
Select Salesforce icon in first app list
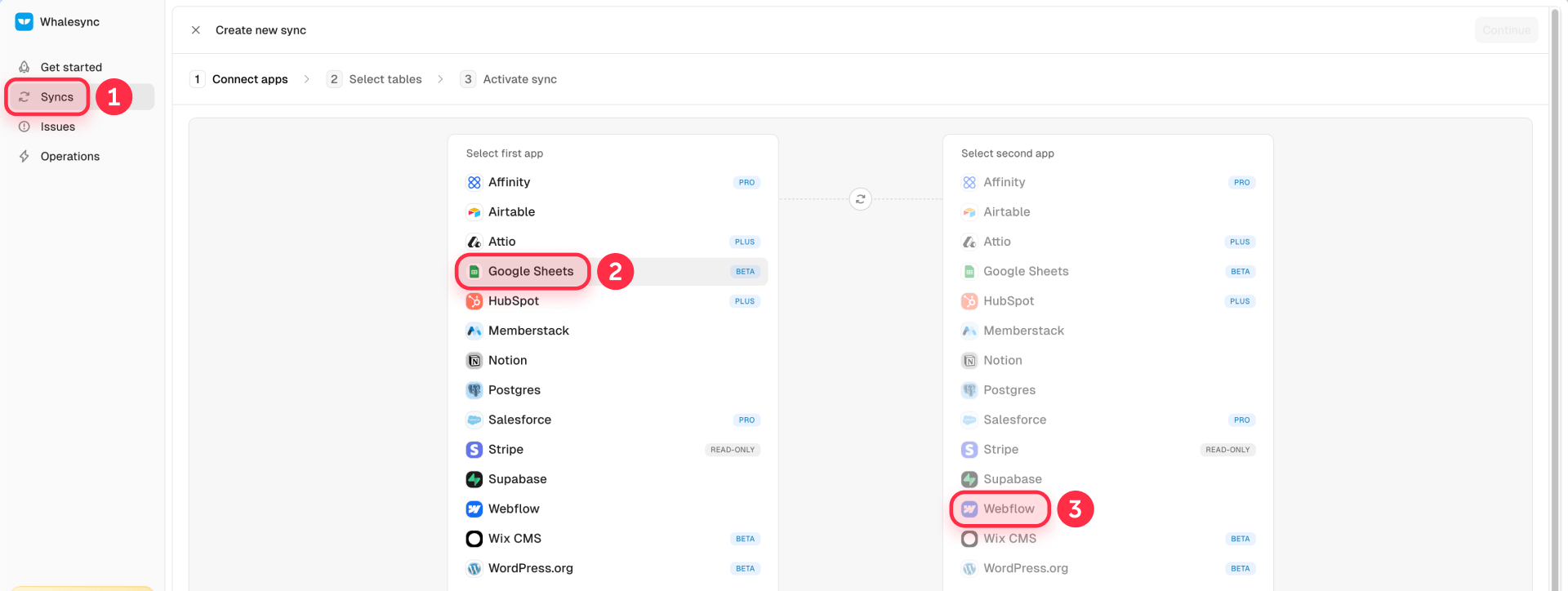click(x=474, y=420)
